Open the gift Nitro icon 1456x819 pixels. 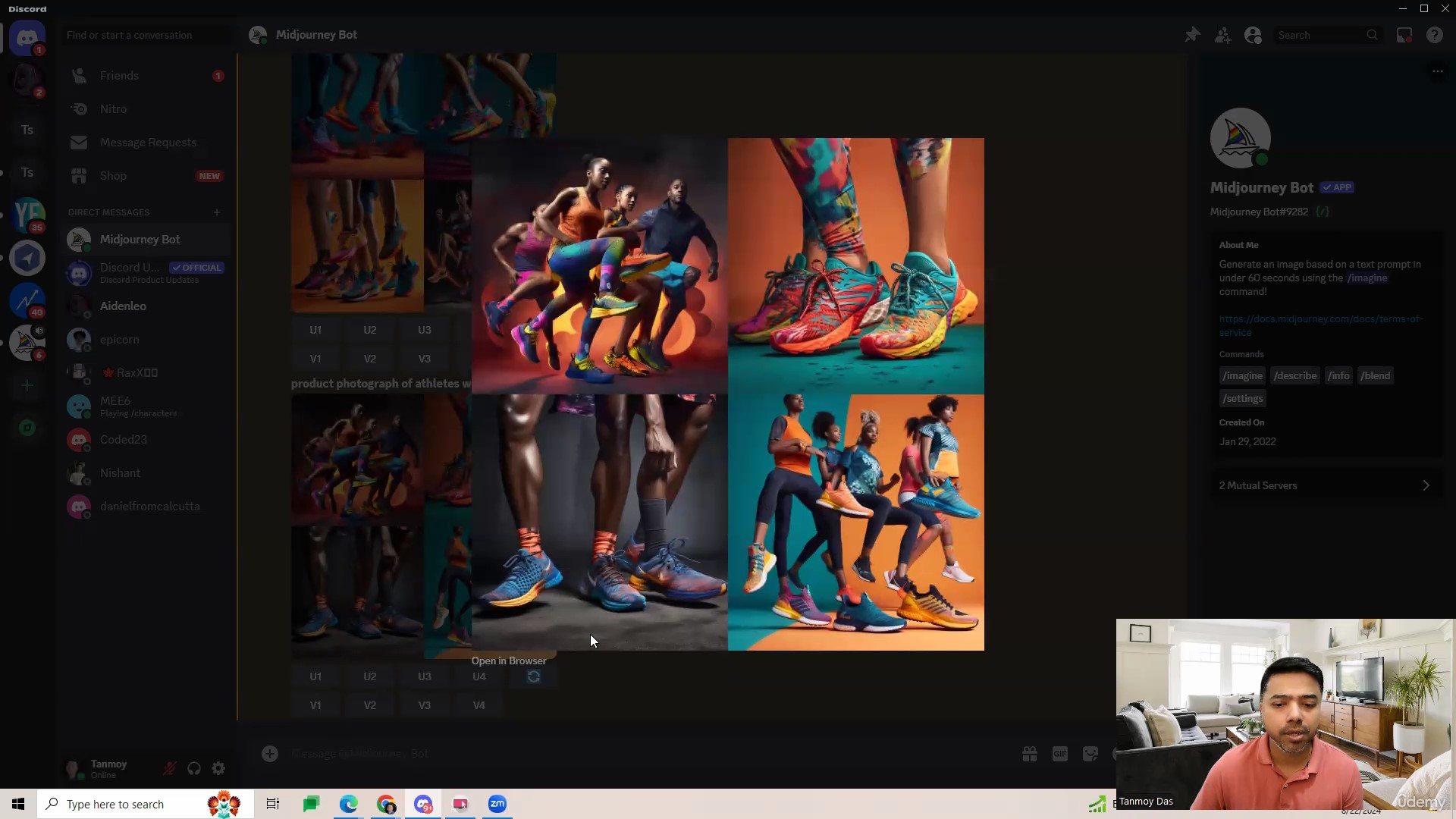1030,754
